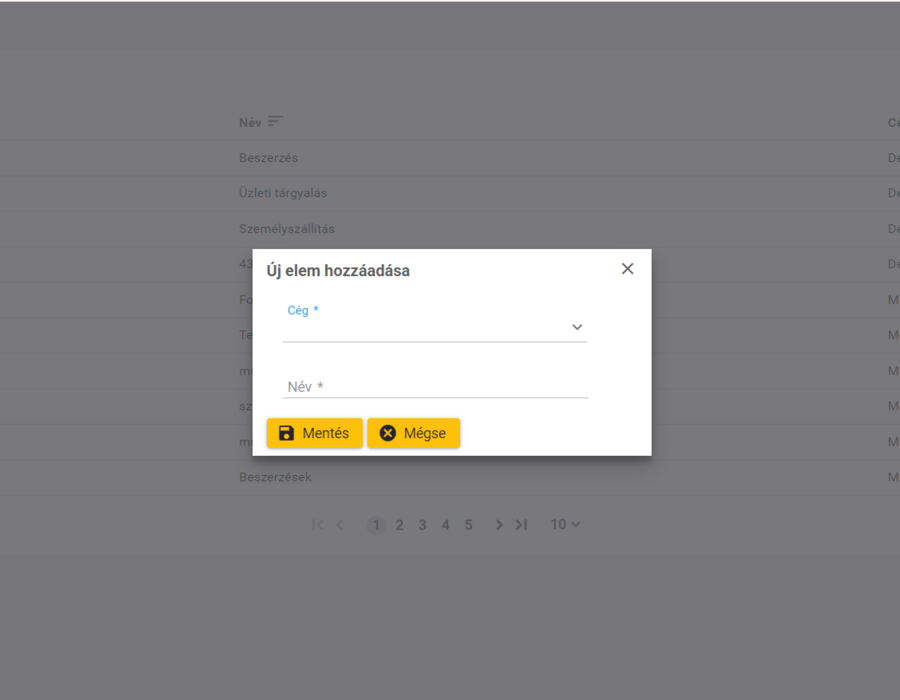Select the Beszerzés row

click(x=450, y=158)
